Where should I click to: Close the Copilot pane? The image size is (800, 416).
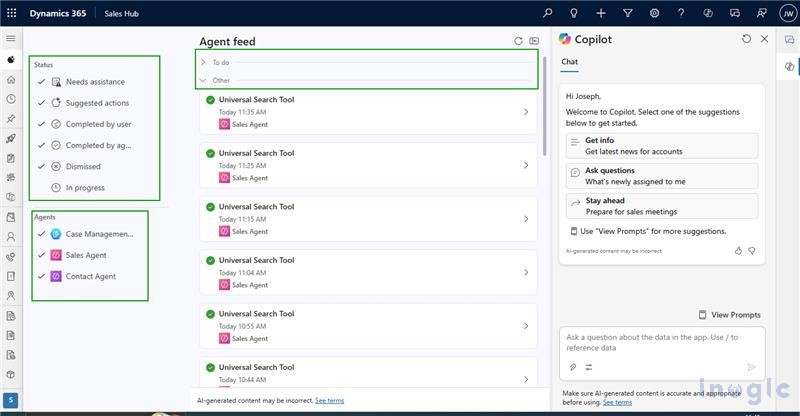point(764,39)
